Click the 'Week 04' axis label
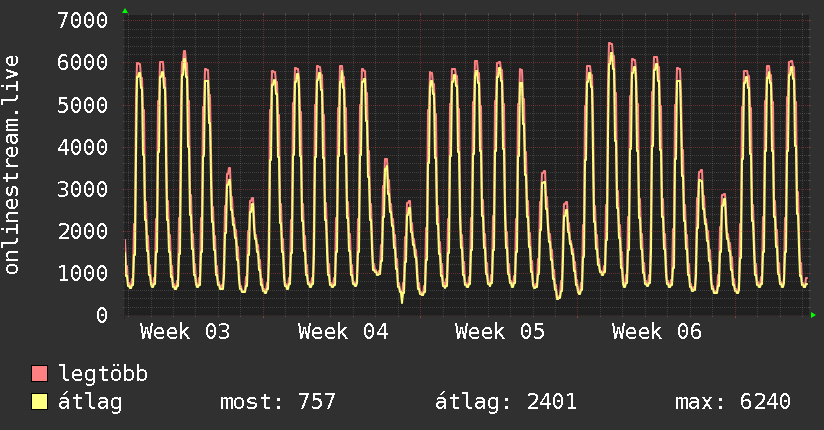 tap(343, 332)
